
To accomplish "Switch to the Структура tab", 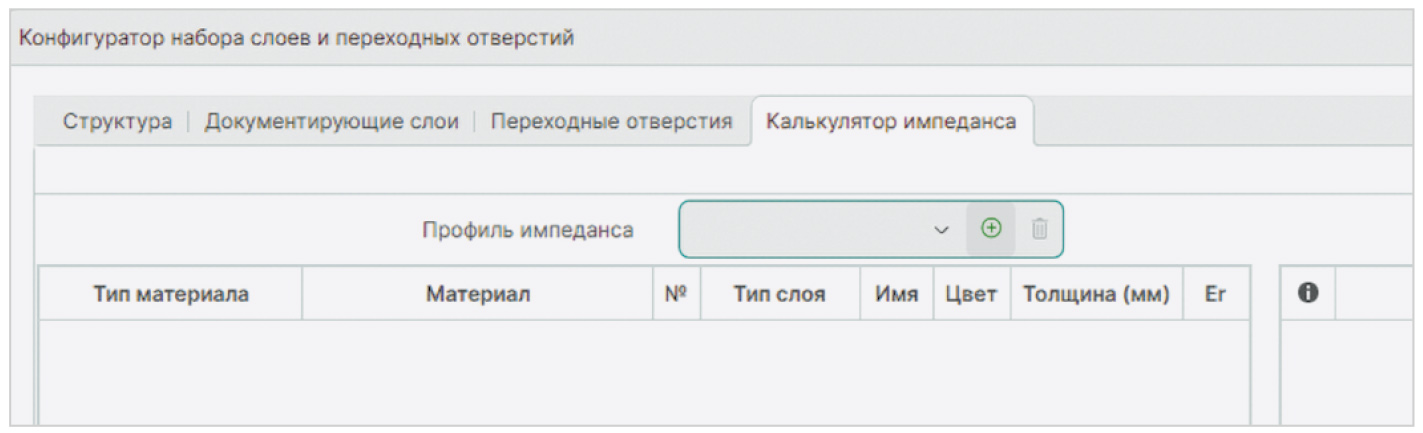I will point(117,122).
